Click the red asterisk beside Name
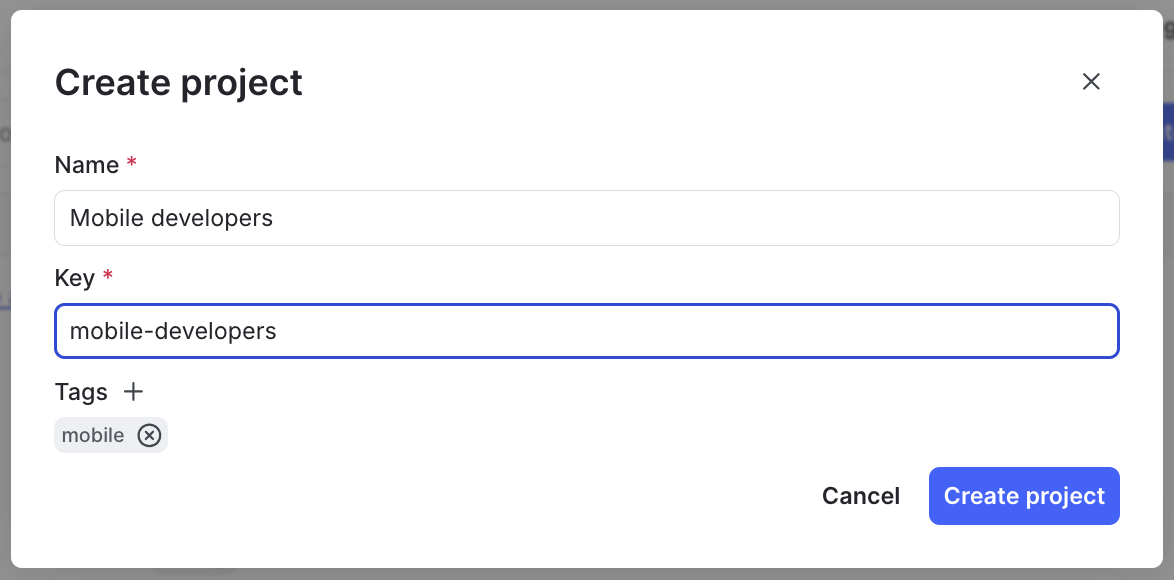This screenshot has width=1174, height=580. (x=131, y=164)
